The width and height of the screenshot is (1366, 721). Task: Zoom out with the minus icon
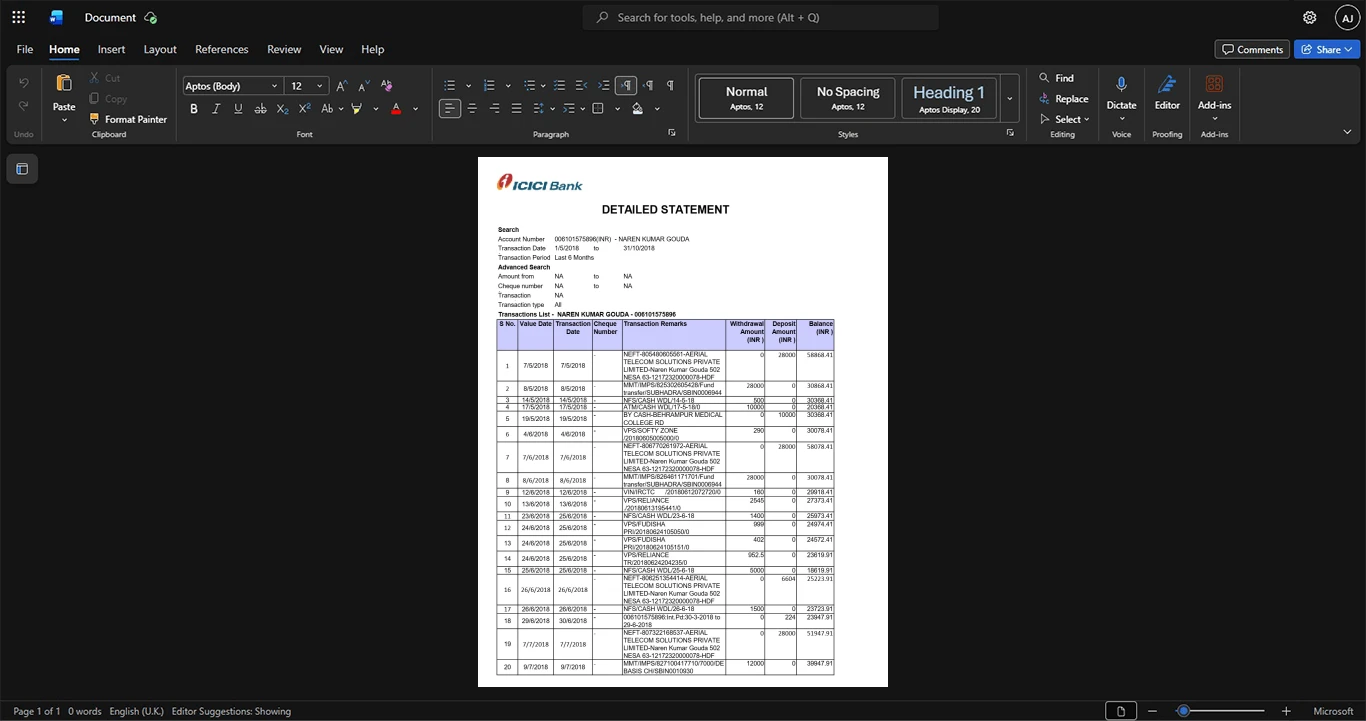(1152, 711)
